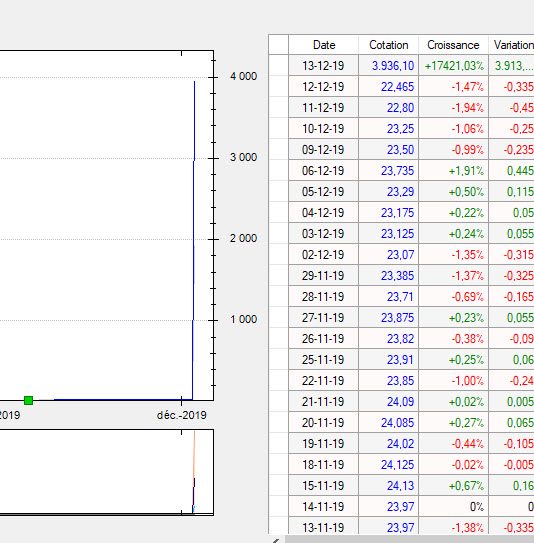Select cotation value 22,465
This screenshot has width=534, height=543.
(x=389, y=87)
